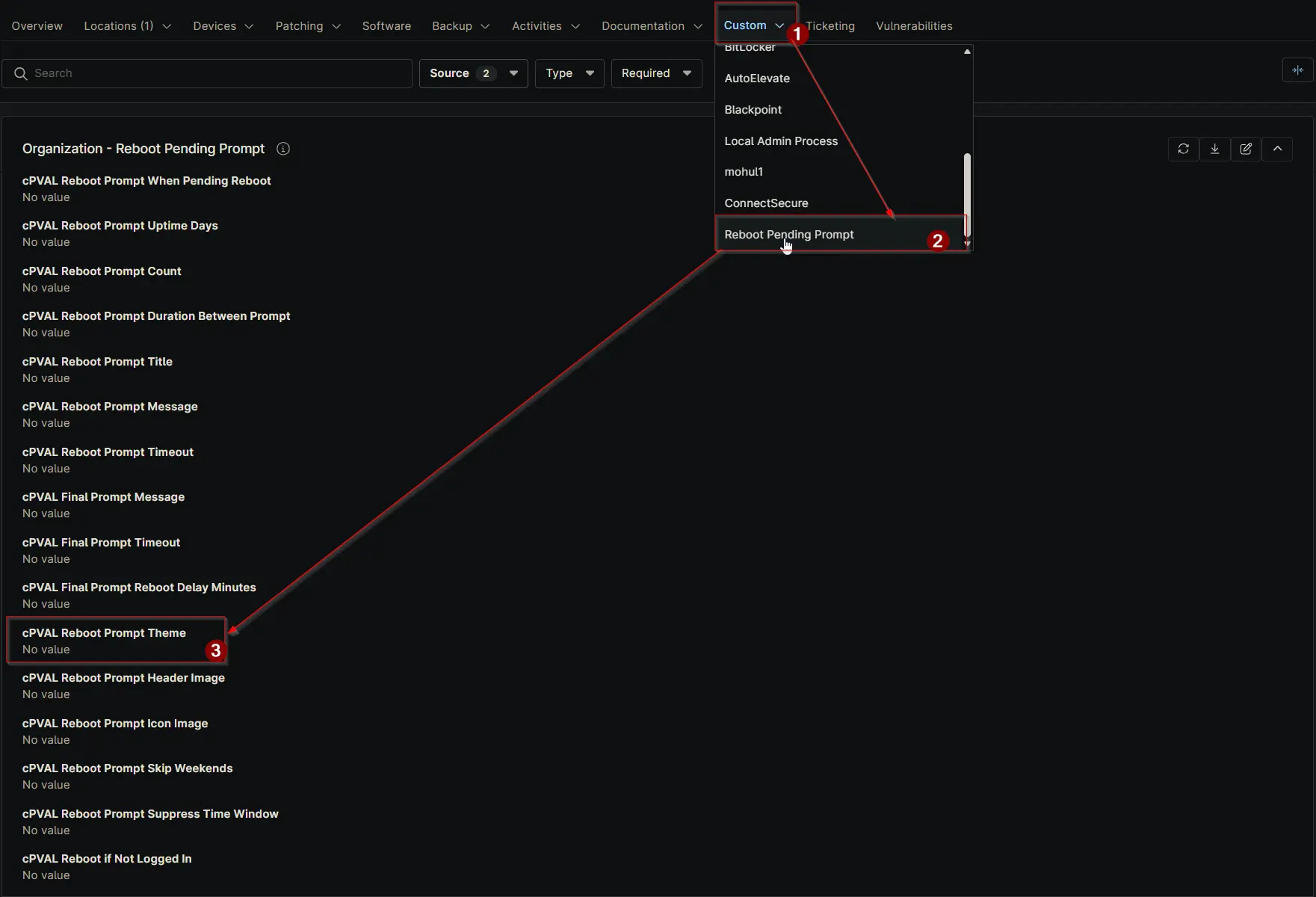Go to the Overview tab
The height and width of the screenshot is (897, 1316).
pyautogui.click(x=37, y=26)
